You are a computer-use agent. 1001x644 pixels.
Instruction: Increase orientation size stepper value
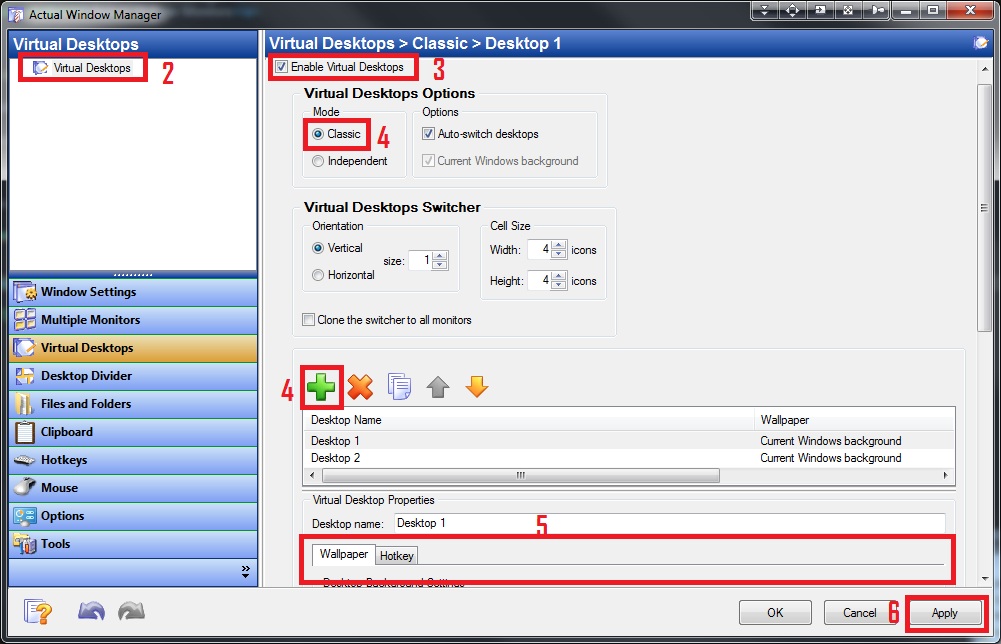click(440, 256)
